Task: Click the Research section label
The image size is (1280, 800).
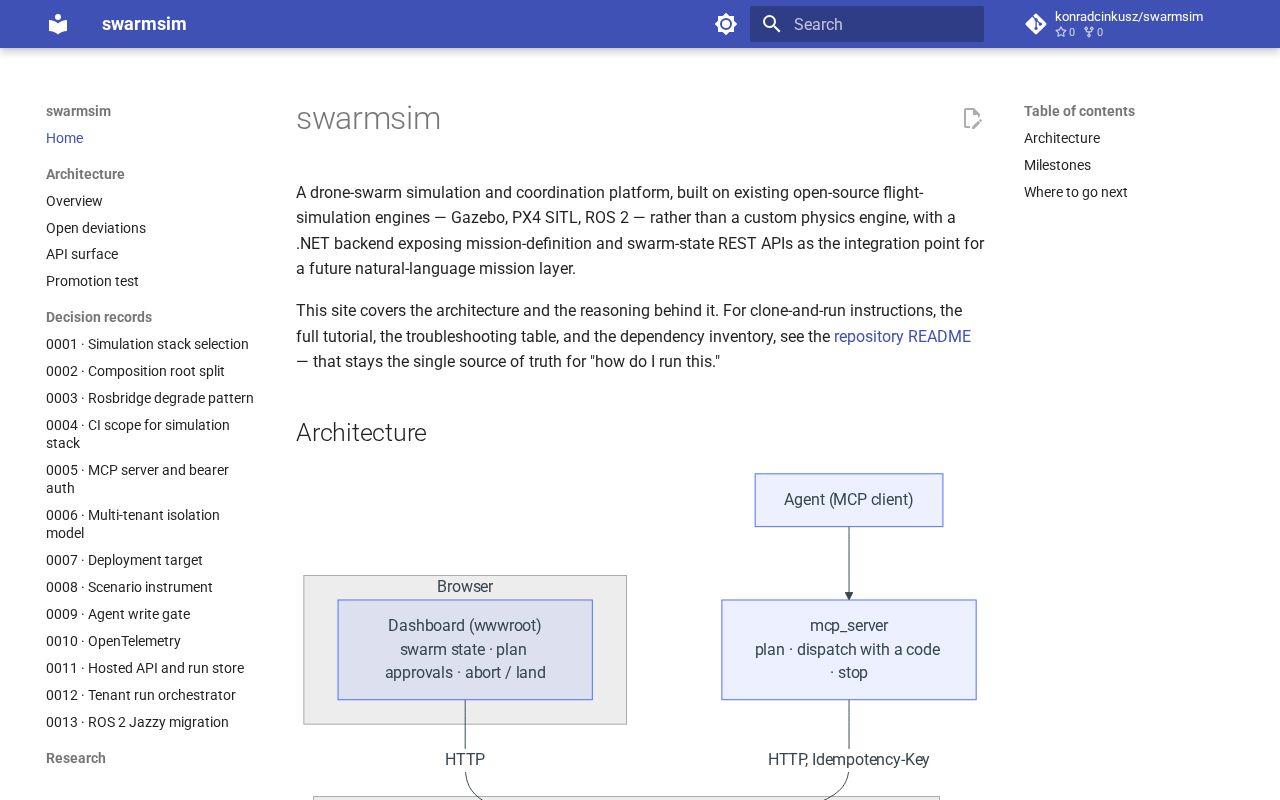Action: pos(76,758)
